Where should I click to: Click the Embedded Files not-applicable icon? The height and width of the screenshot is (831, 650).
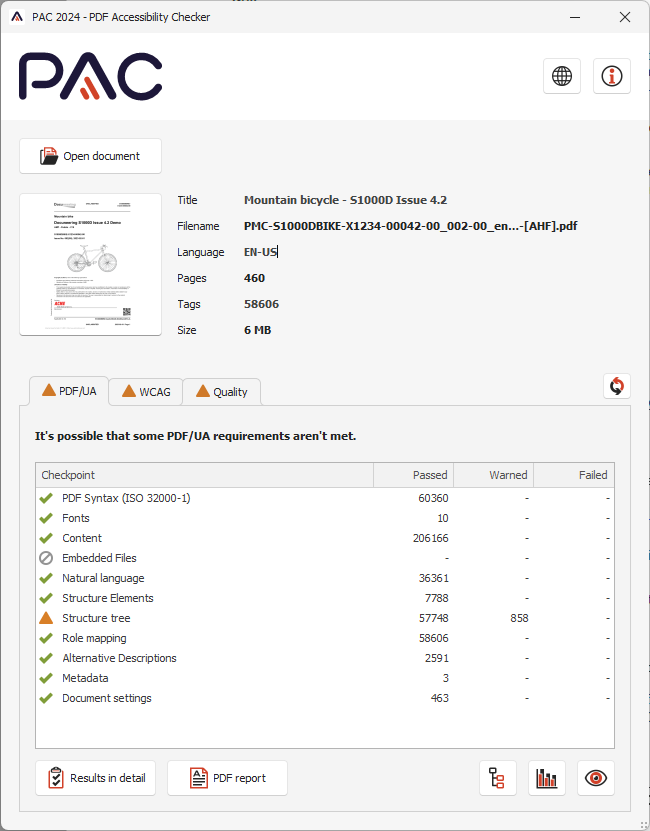pos(45,558)
